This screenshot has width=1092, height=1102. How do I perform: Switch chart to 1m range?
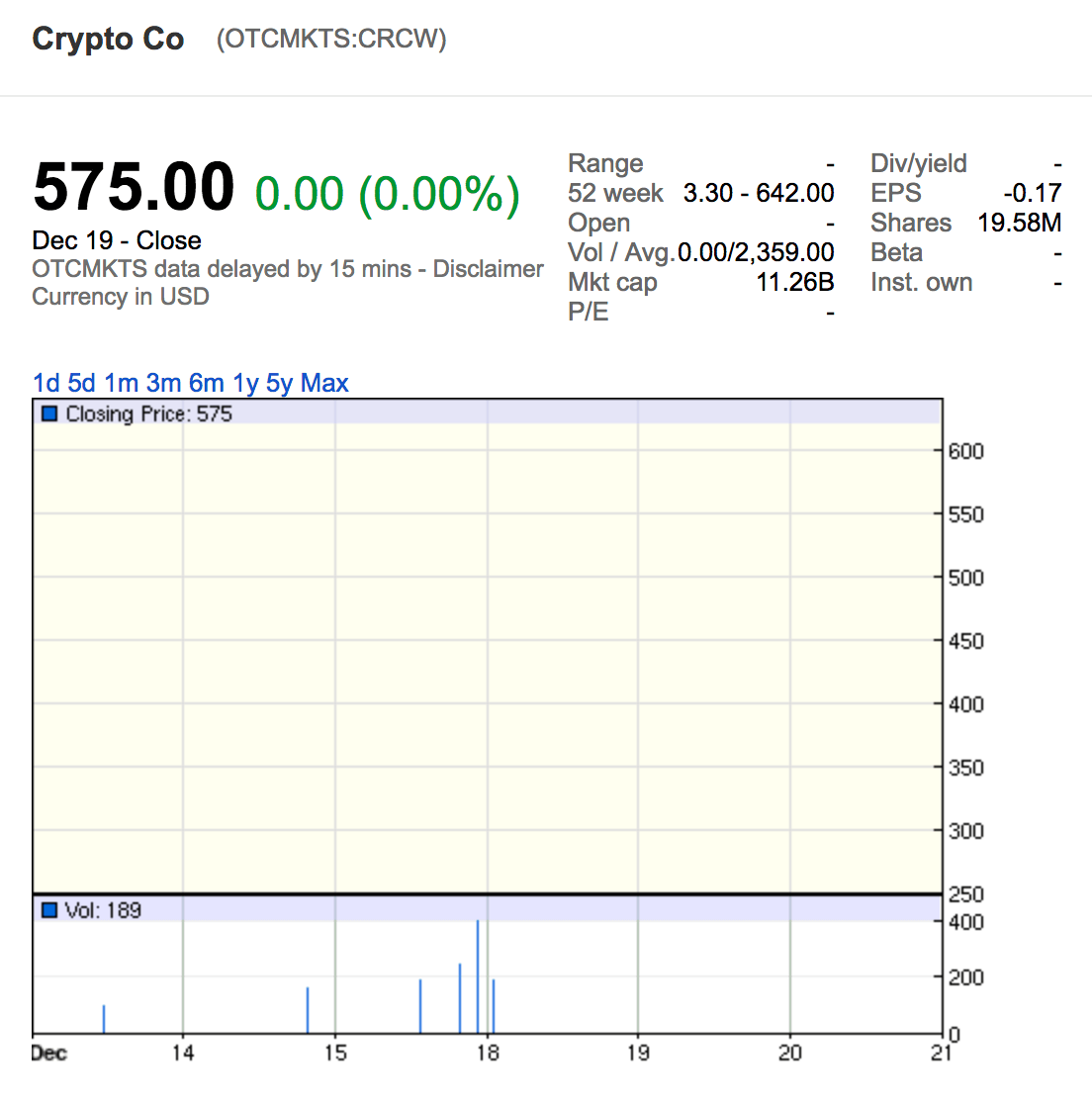pyautogui.click(x=121, y=383)
